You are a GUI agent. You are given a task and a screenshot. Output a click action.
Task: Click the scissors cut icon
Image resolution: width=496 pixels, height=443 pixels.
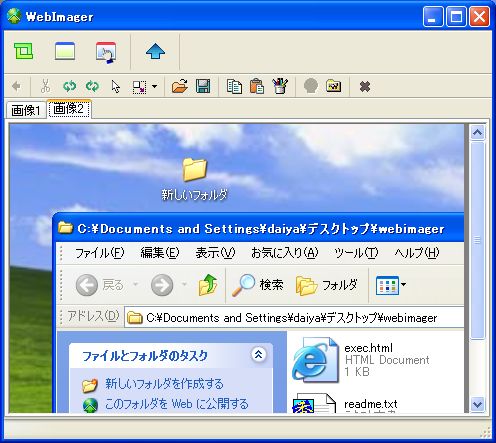pos(45,86)
